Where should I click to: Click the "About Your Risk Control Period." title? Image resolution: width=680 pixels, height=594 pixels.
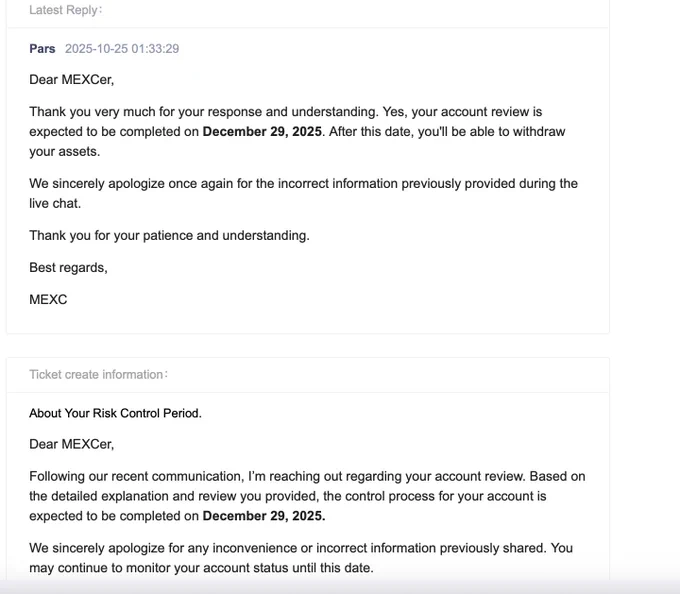coord(115,413)
